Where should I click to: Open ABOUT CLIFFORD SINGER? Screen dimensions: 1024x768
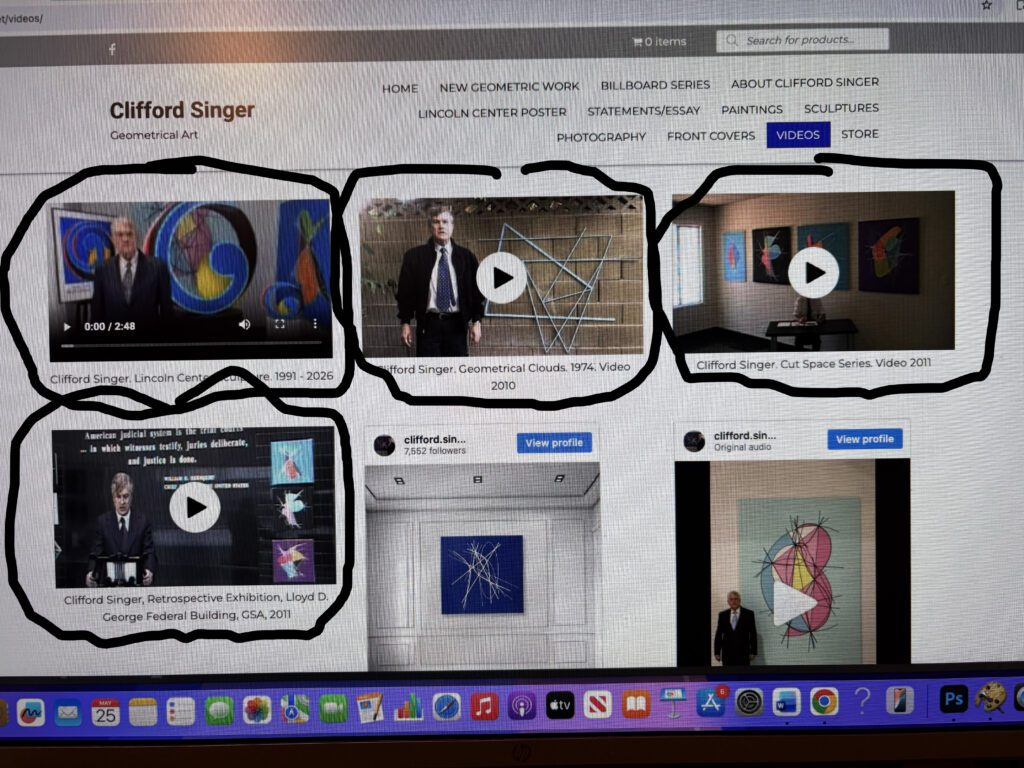(x=805, y=83)
